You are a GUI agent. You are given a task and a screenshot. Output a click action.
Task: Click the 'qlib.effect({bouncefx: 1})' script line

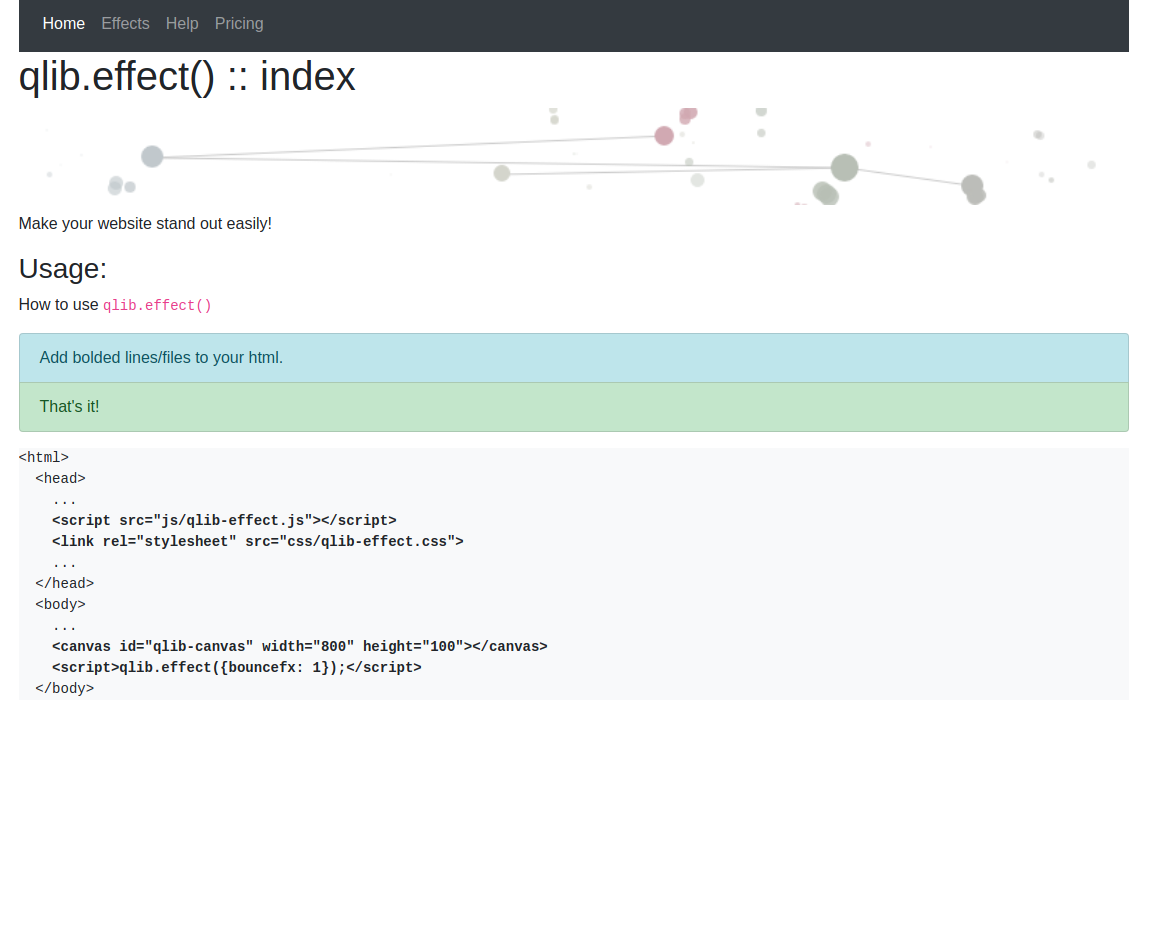click(x=237, y=668)
